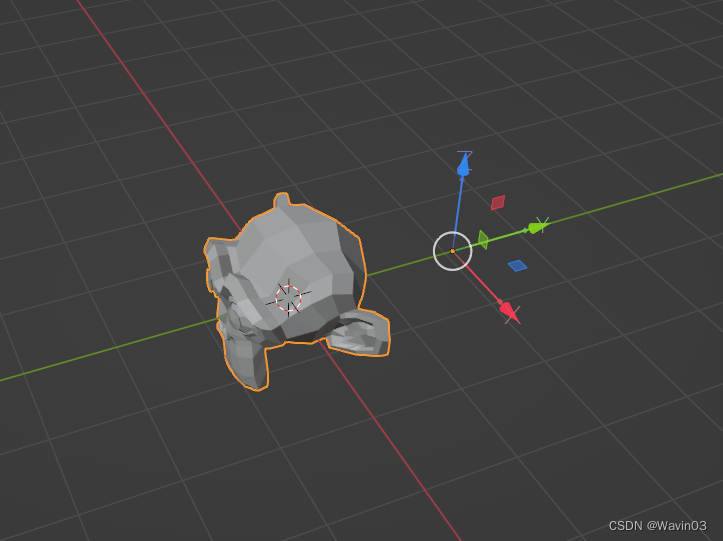Click the red YZ-plane gizmo square
The width and height of the screenshot is (723, 541).
coord(498,202)
